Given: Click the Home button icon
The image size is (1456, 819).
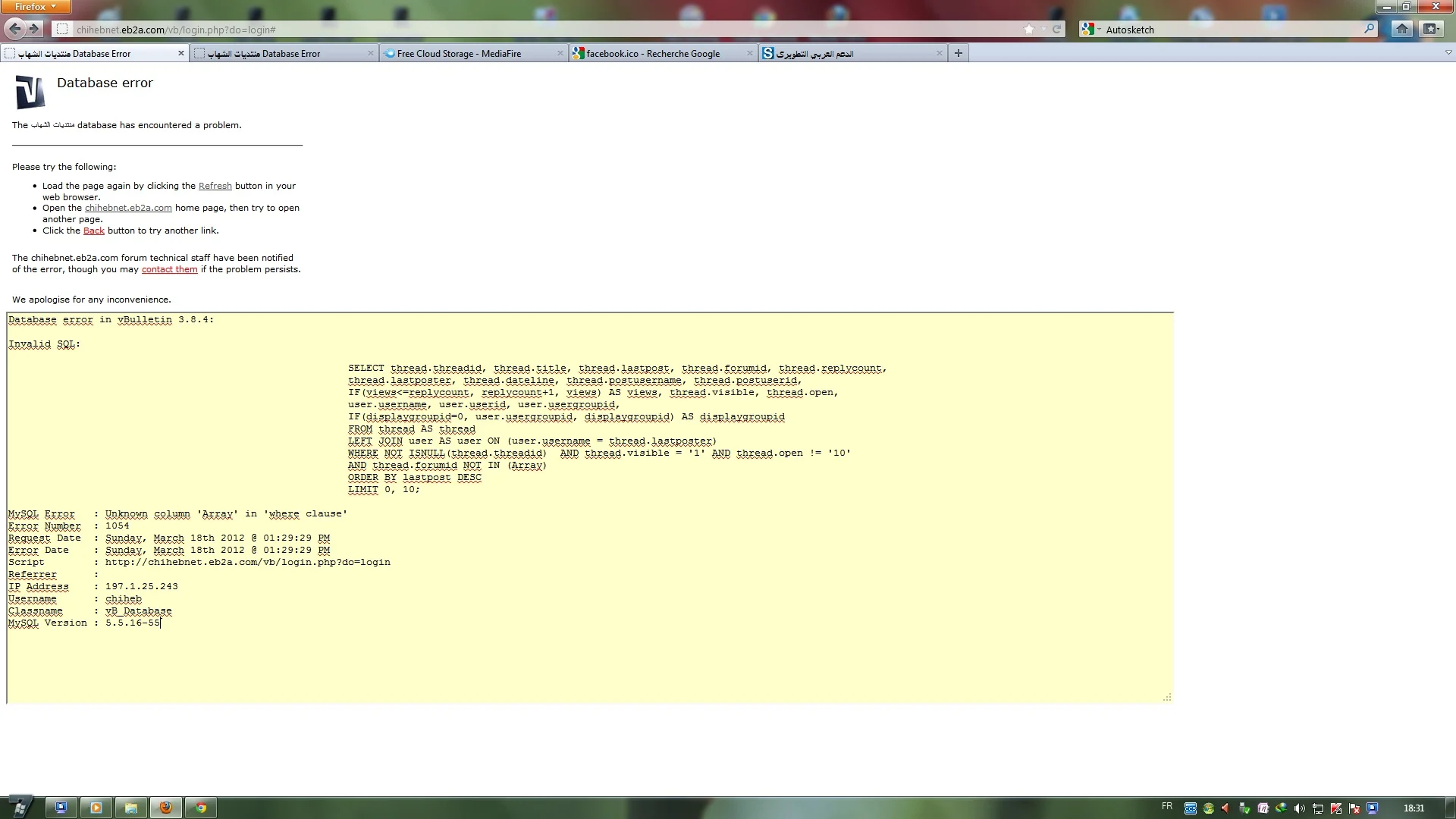Looking at the screenshot, I should point(1401,29).
